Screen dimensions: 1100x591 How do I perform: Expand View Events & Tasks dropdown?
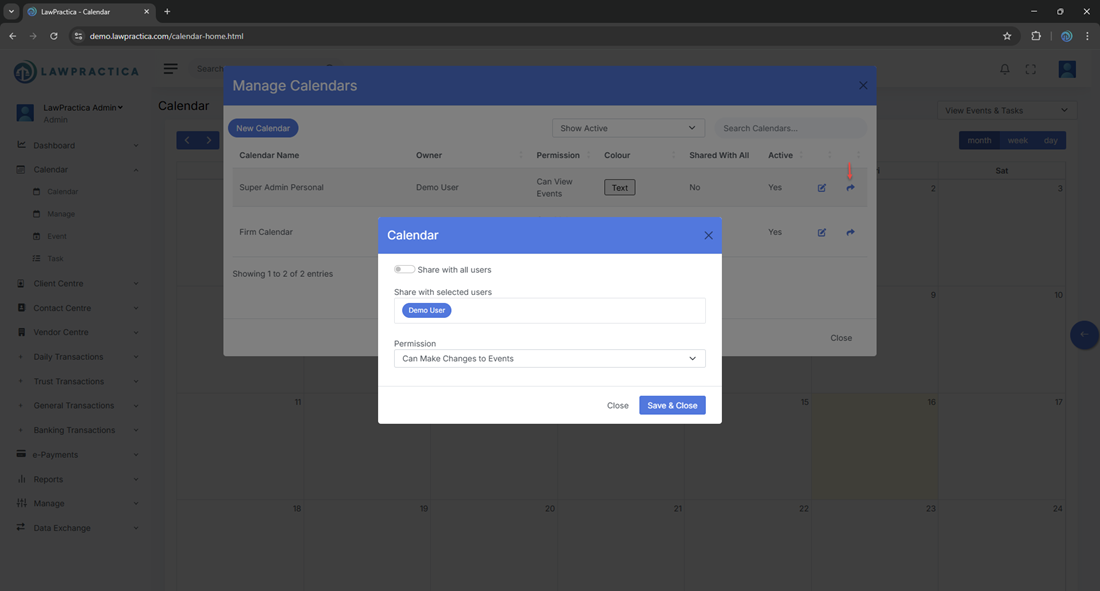click(x=1007, y=110)
